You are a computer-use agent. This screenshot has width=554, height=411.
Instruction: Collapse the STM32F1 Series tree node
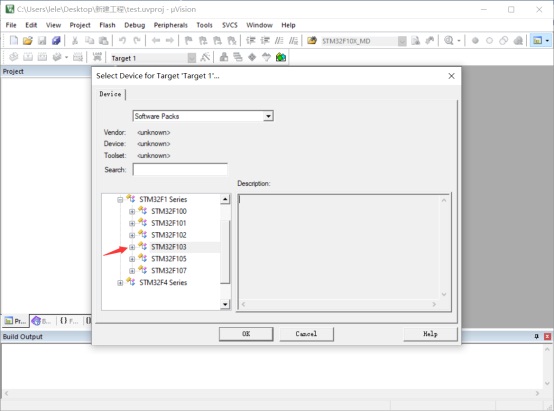(120, 200)
